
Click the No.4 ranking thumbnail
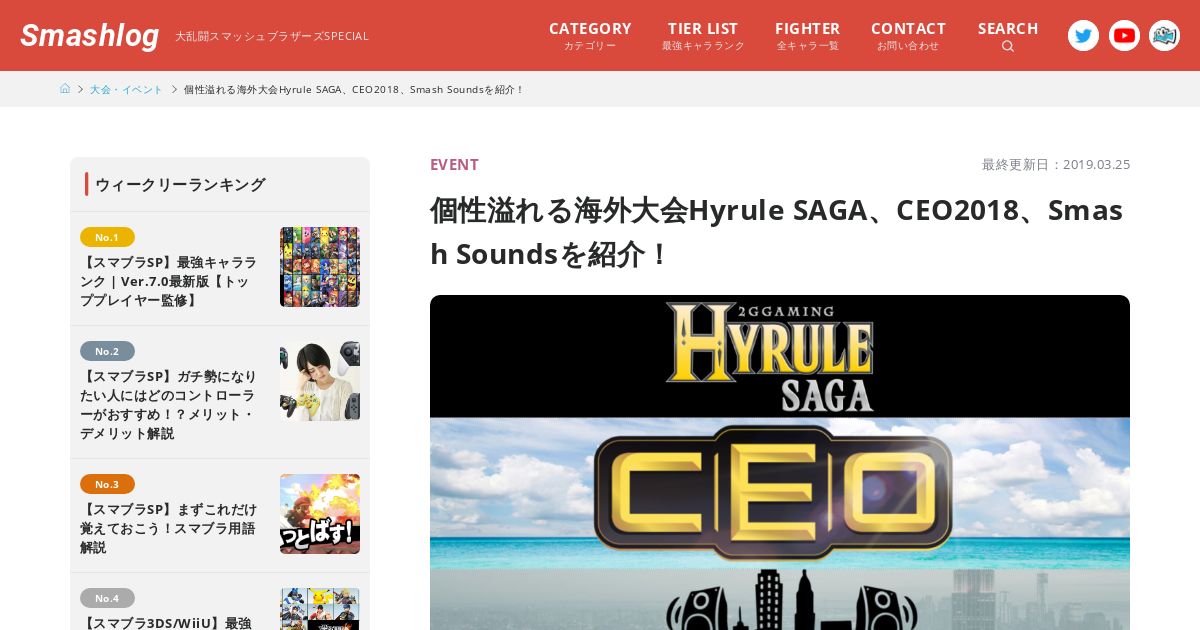(x=320, y=609)
